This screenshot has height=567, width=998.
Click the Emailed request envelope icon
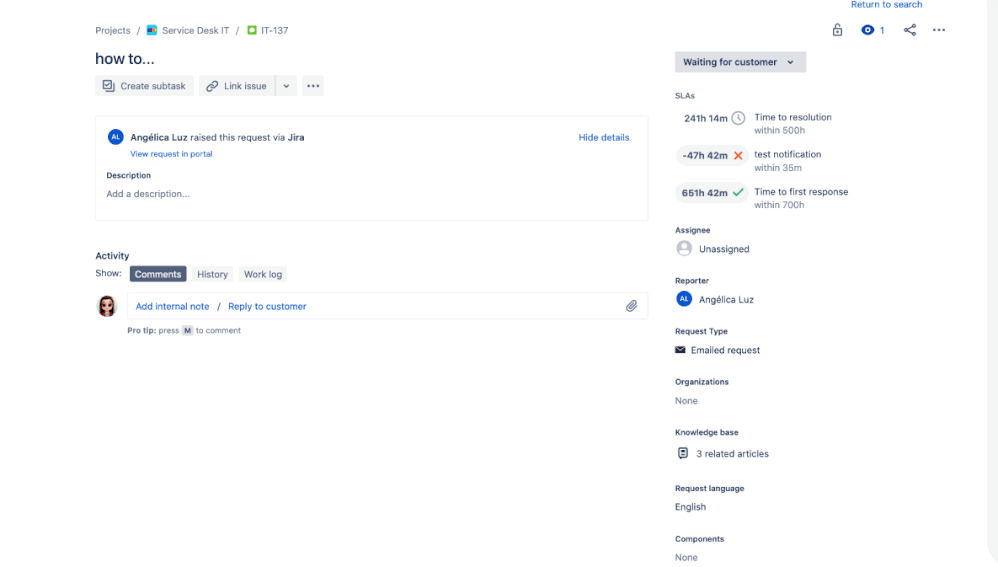[x=680, y=350]
